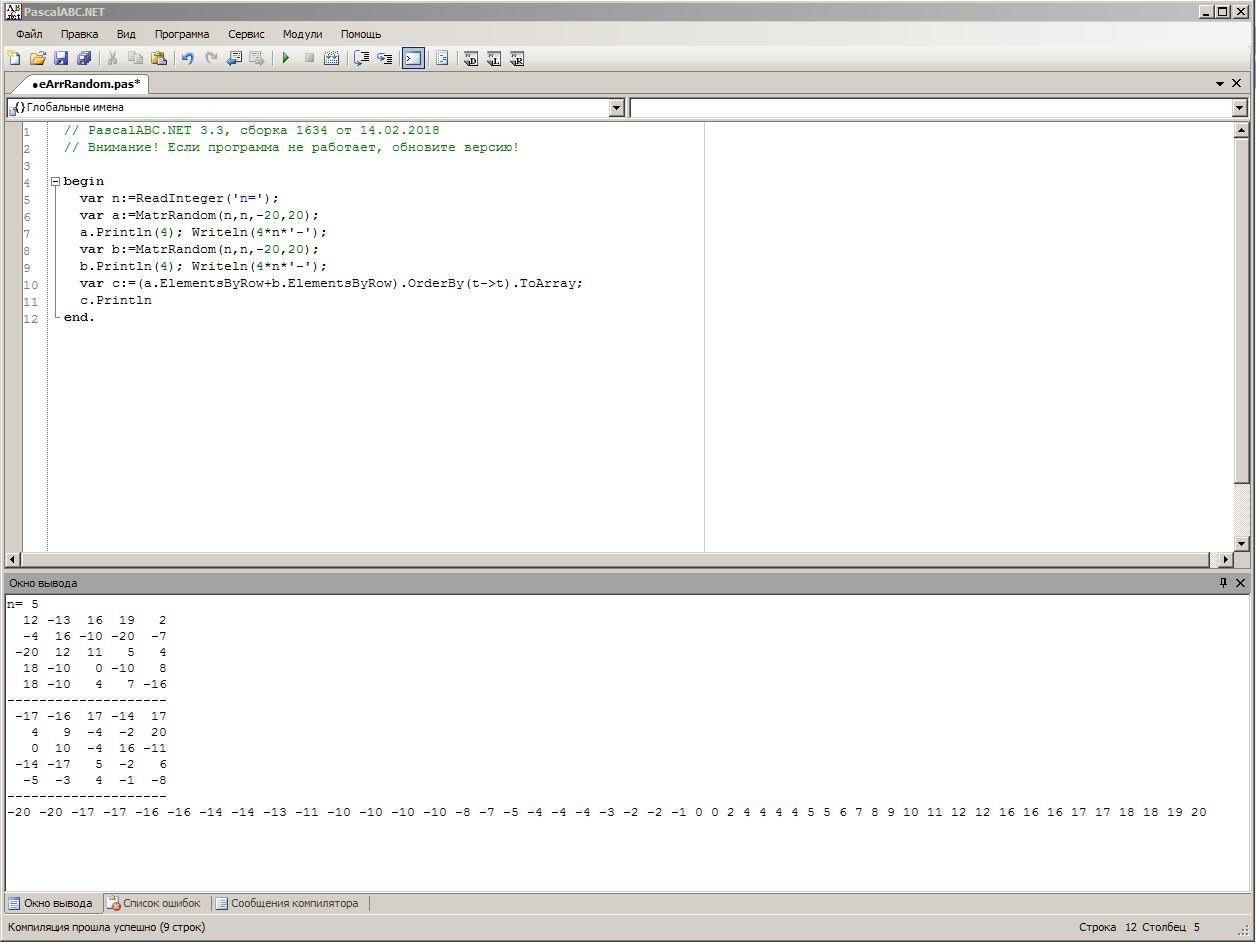
Task: Click the Save All toolbar icon
Action: 84,59
